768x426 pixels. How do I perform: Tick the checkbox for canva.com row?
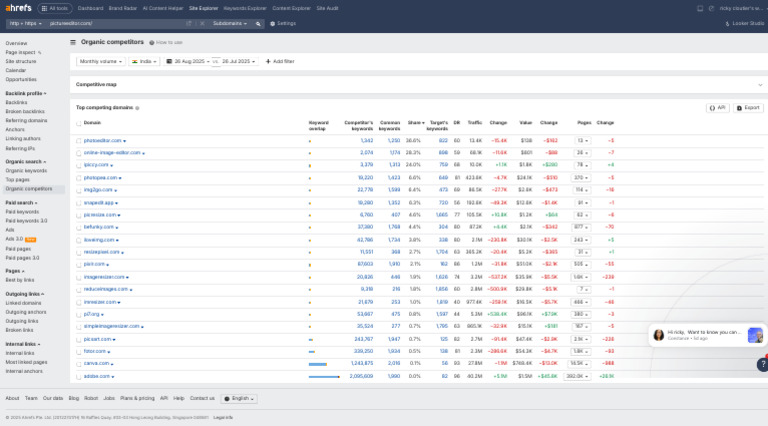(x=78, y=363)
